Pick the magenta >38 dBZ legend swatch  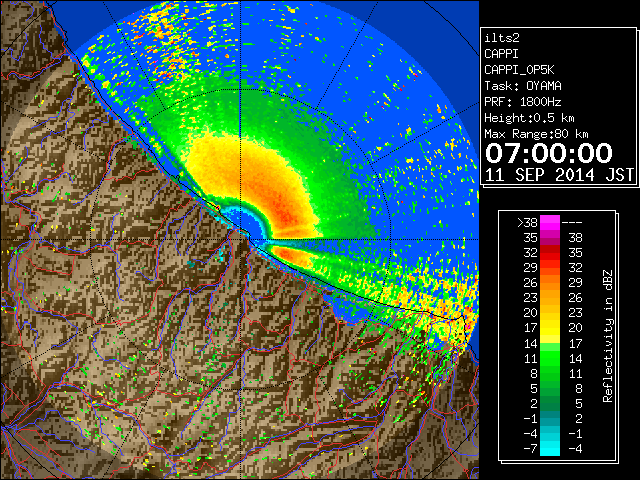pyautogui.click(x=550, y=222)
